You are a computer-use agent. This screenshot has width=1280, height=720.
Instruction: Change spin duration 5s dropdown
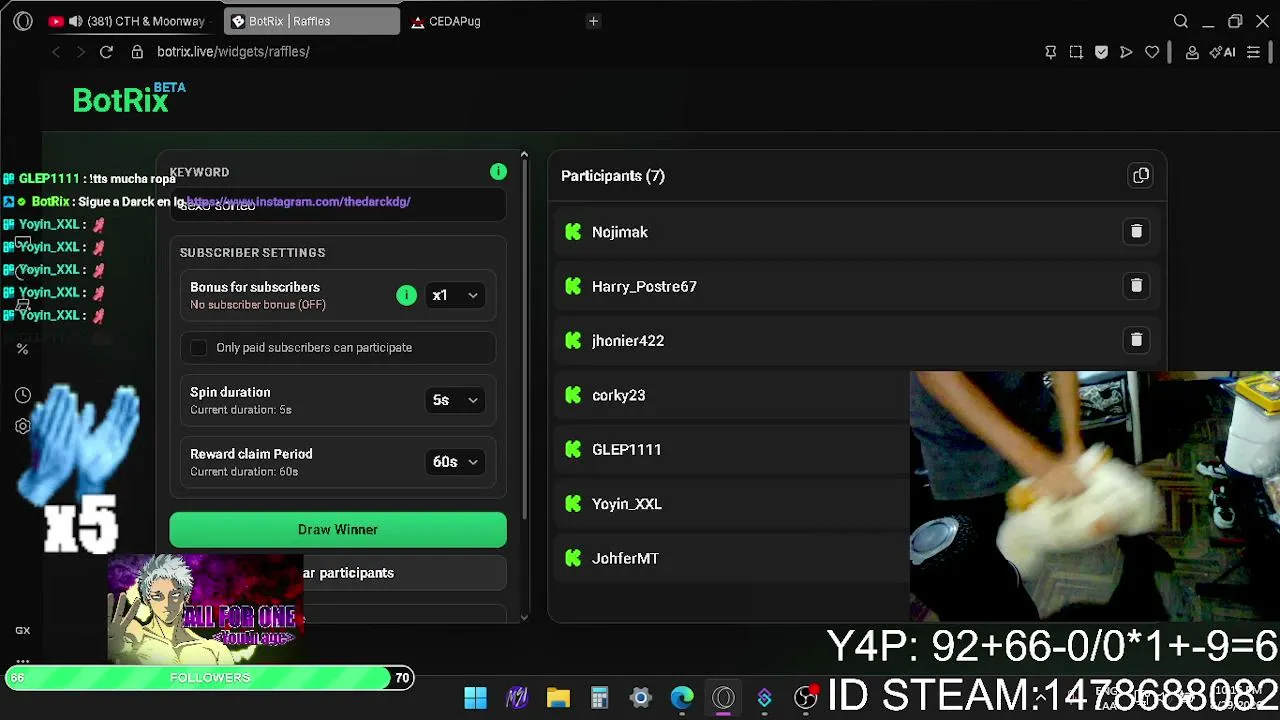(x=455, y=400)
